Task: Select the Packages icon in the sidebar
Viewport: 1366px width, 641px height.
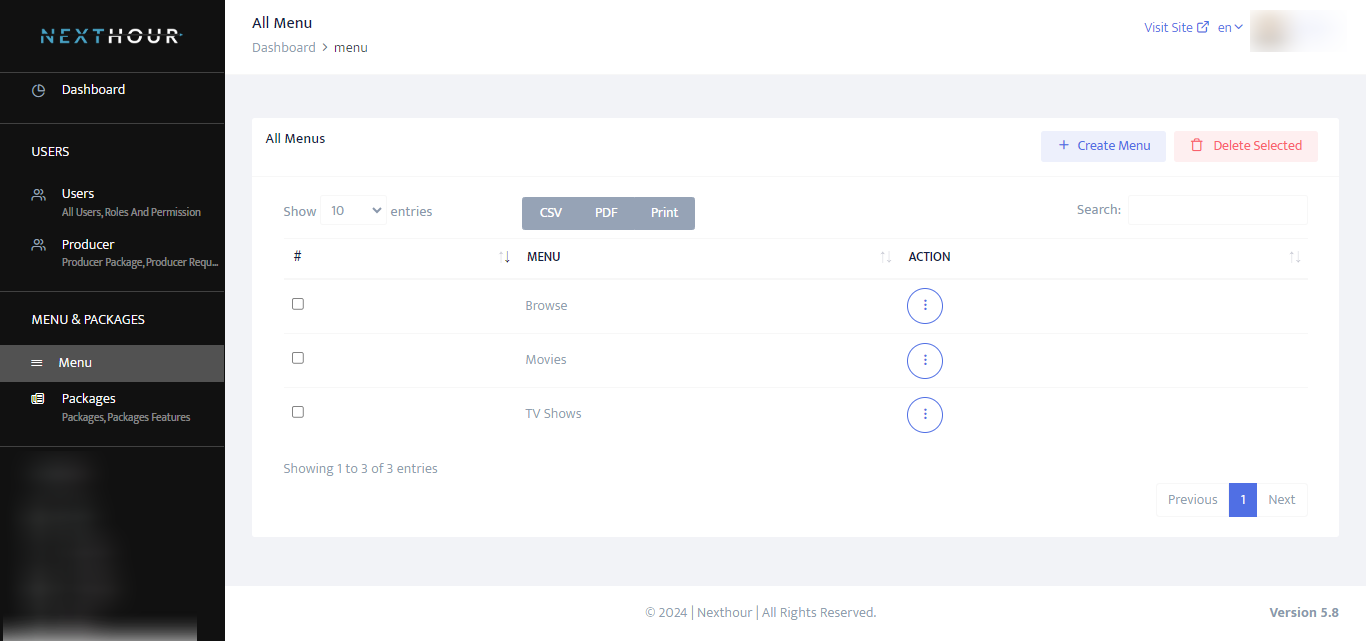Action: click(x=38, y=398)
